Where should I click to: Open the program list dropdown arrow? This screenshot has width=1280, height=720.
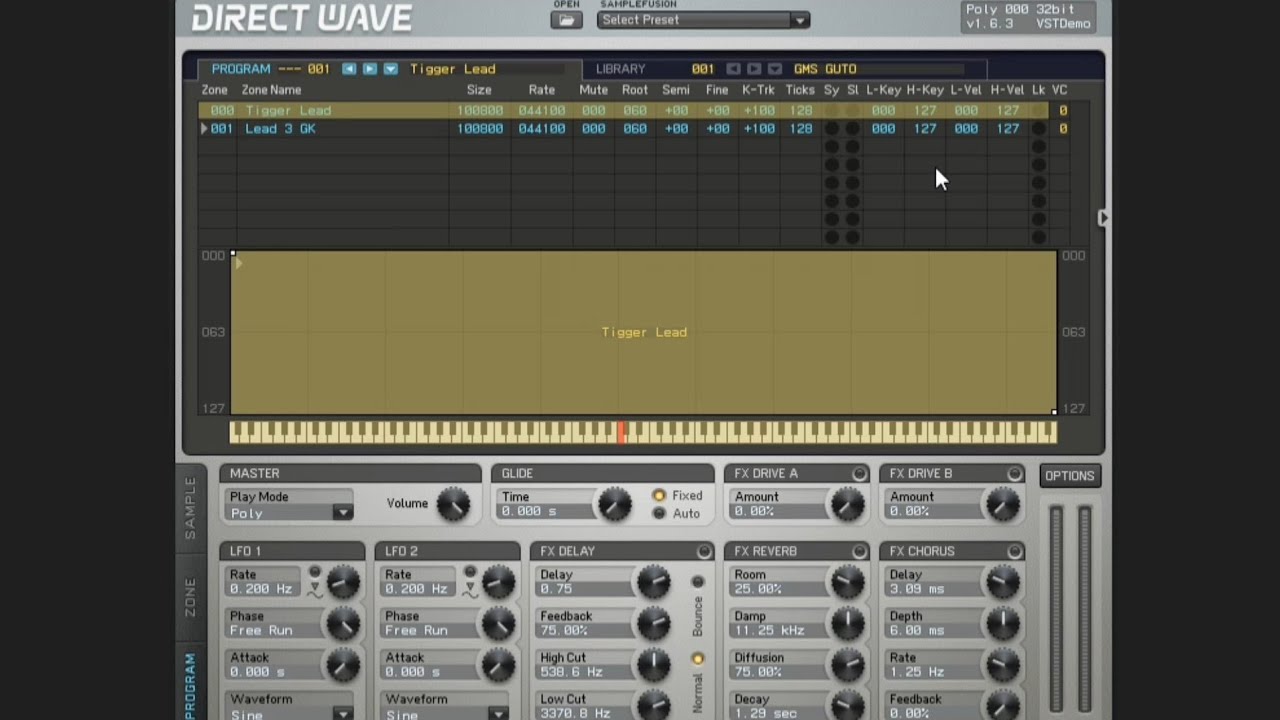point(391,69)
